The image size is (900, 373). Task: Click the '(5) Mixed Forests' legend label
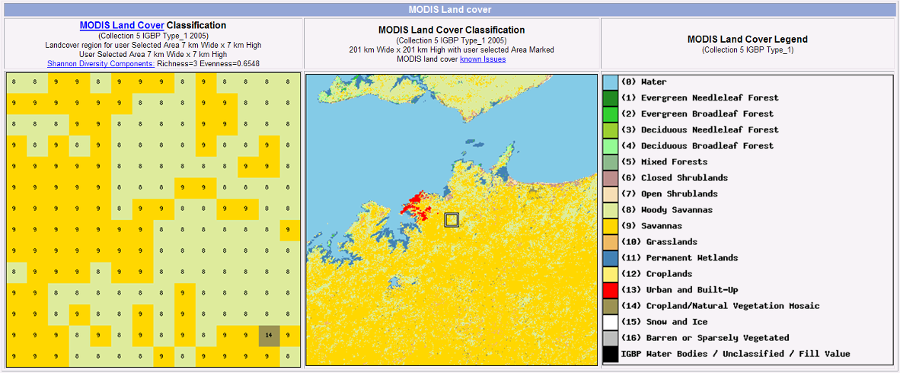[664, 162]
